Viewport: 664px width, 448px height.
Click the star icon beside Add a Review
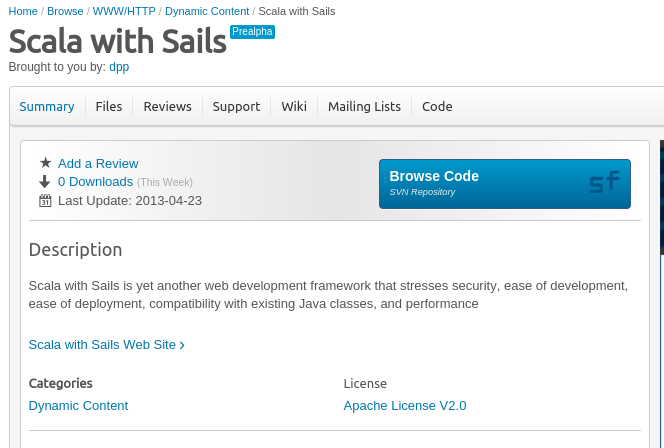[45, 163]
